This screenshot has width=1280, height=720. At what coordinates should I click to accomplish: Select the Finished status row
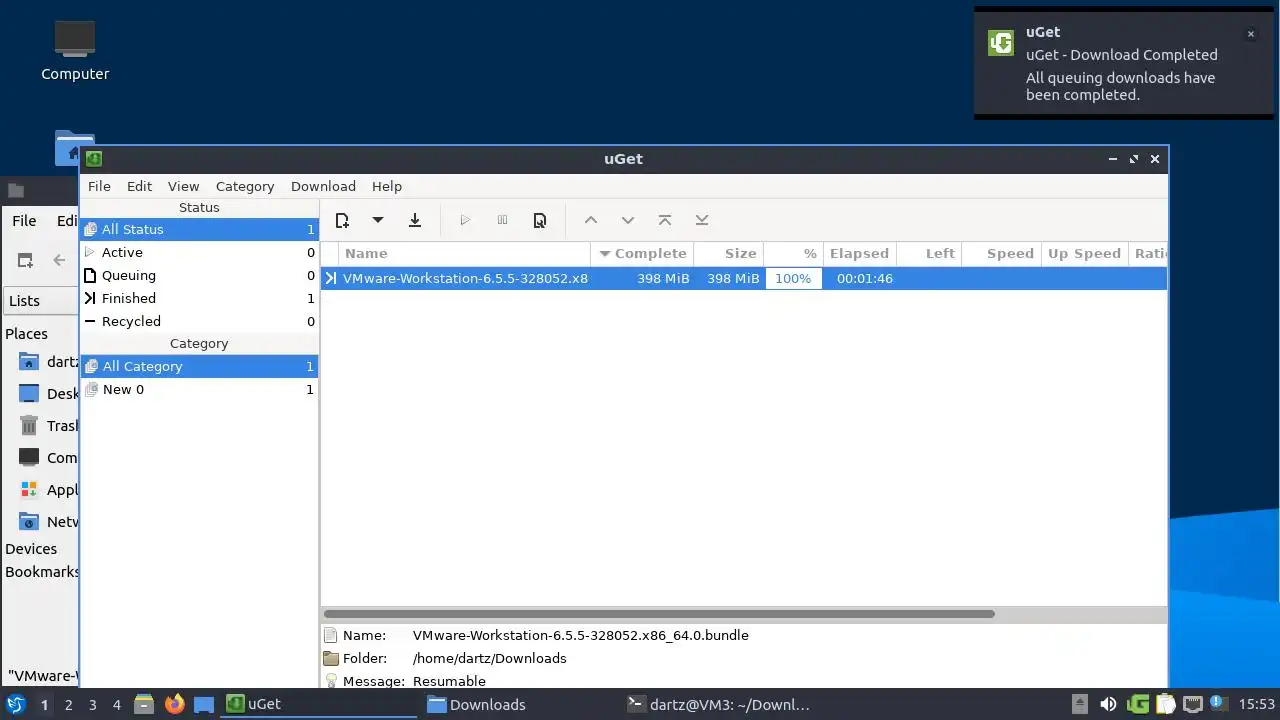(199, 298)
